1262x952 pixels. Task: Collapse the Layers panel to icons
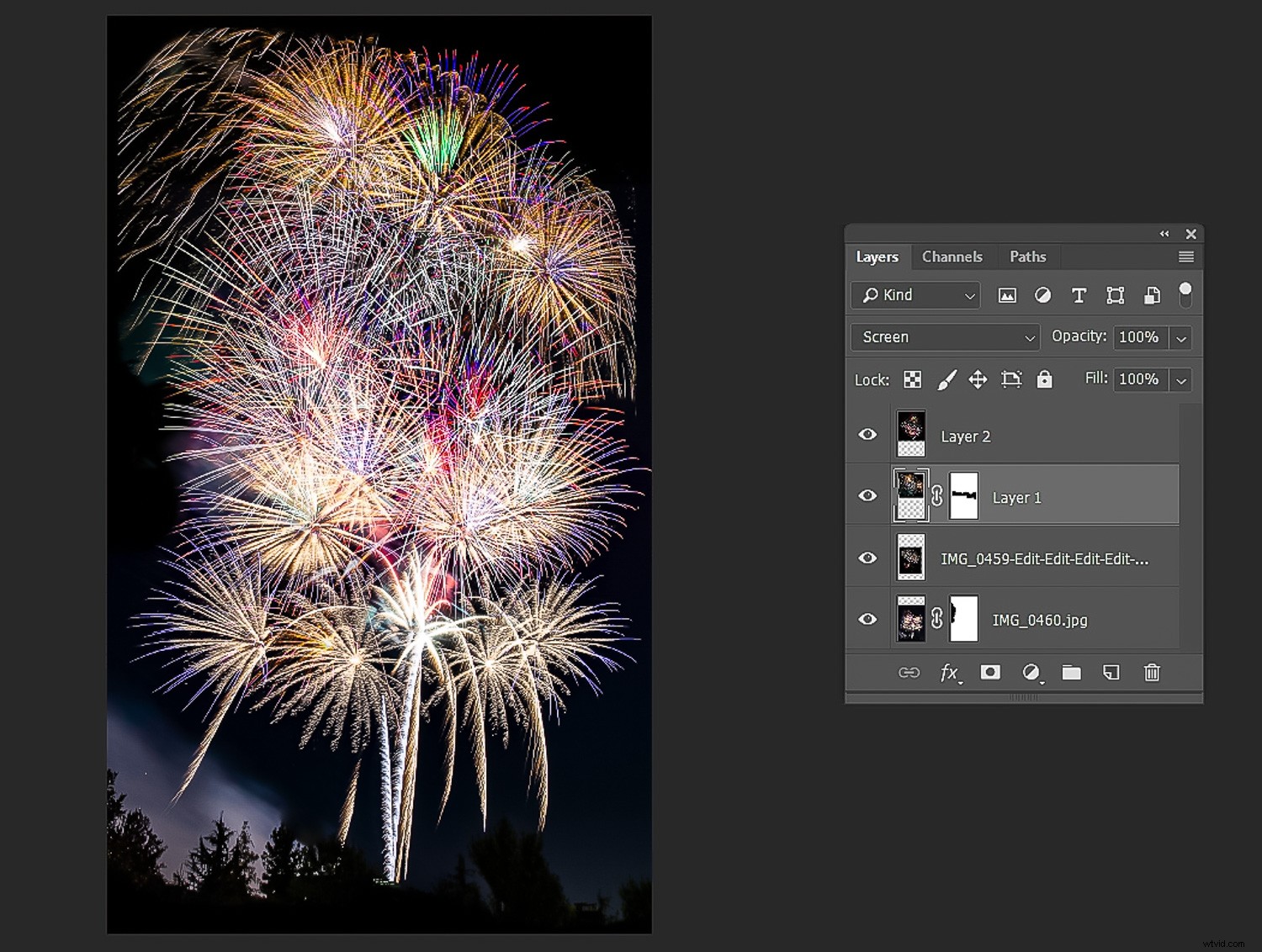(x=1164, y=235)
